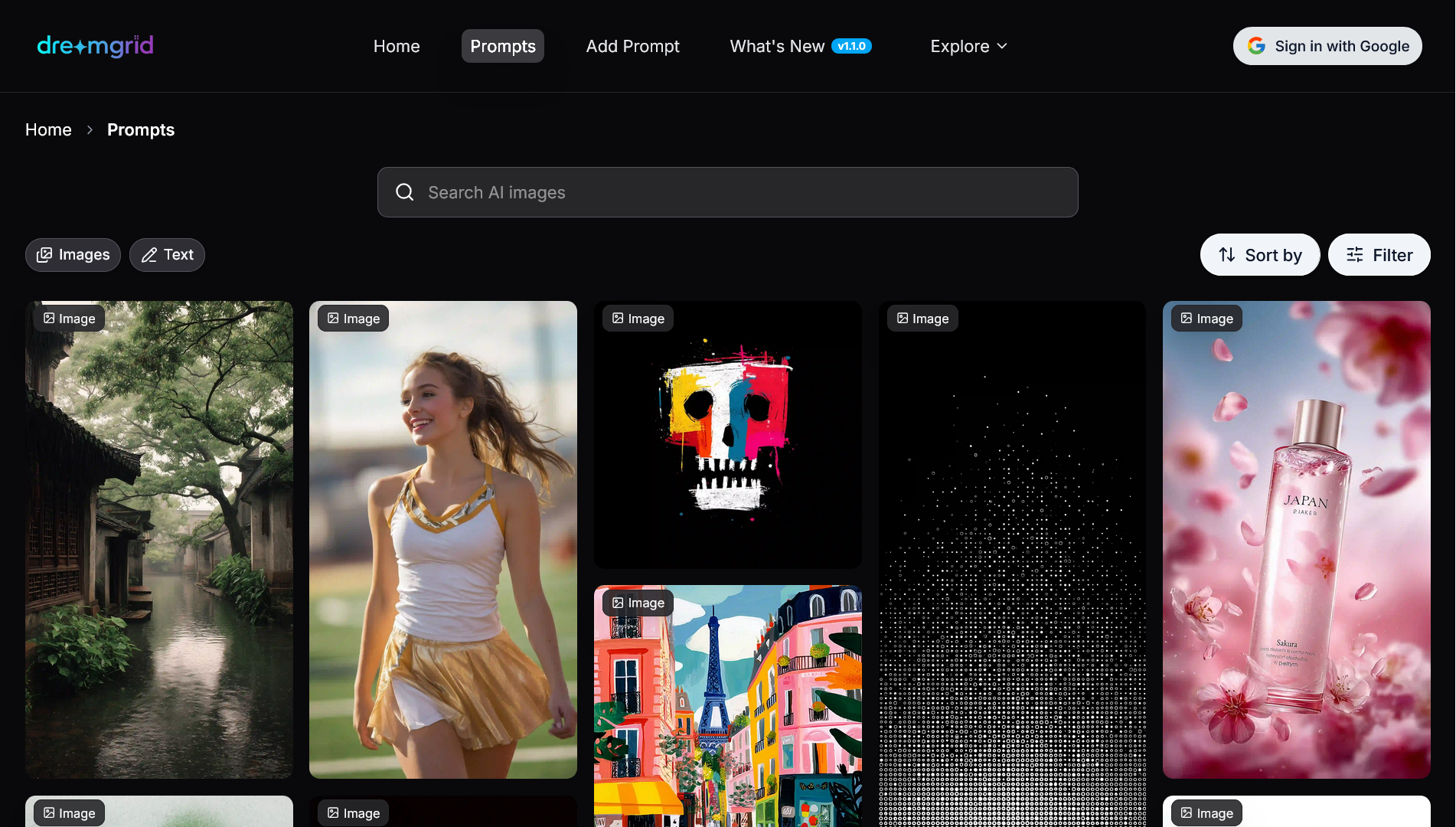The width and height of the screenshot is (1456, 827).
Task: Click the Image badge on the skull artwork
Action: click(638, 318)
